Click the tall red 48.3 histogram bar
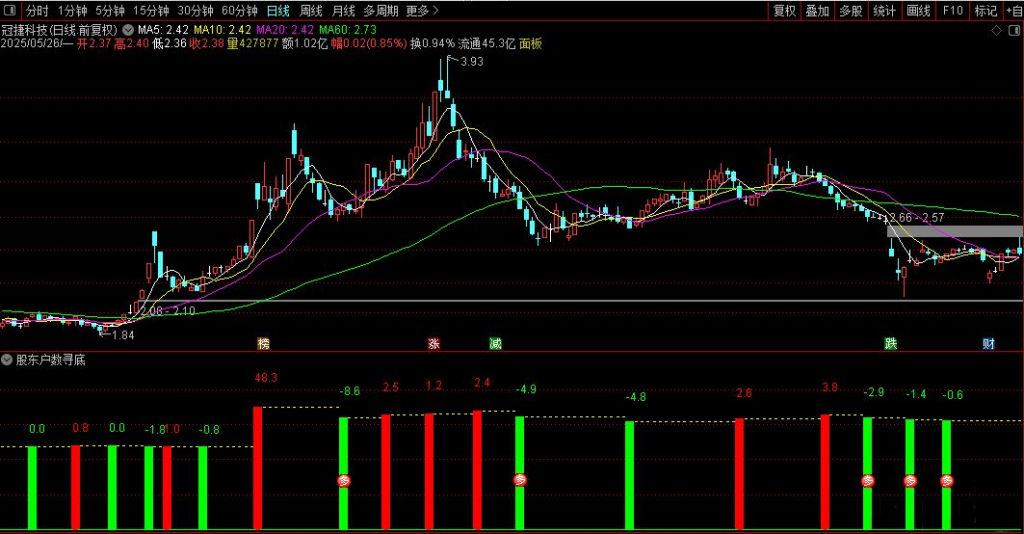 pos(257,468)
